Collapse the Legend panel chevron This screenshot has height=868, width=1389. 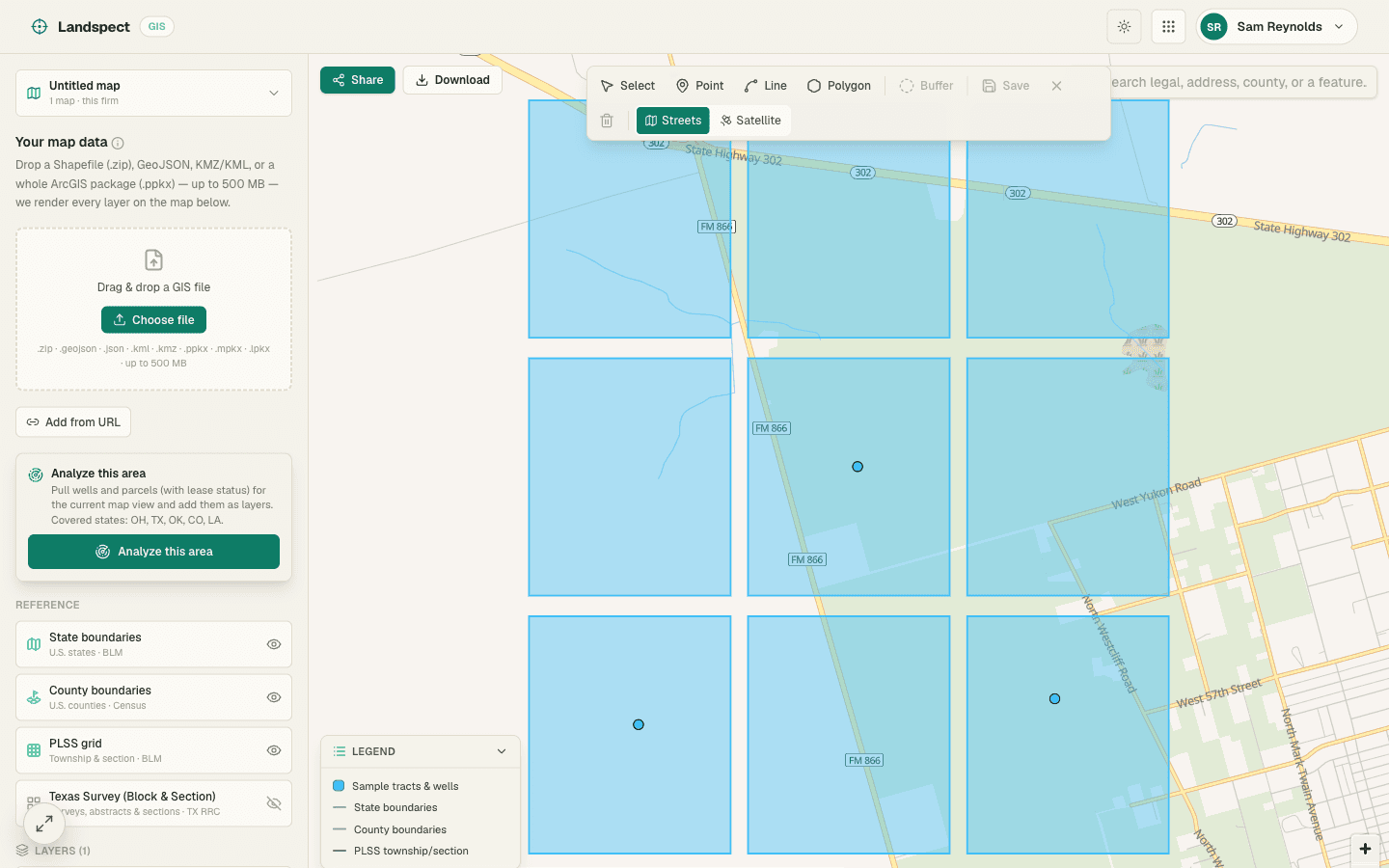pos(502,751)
